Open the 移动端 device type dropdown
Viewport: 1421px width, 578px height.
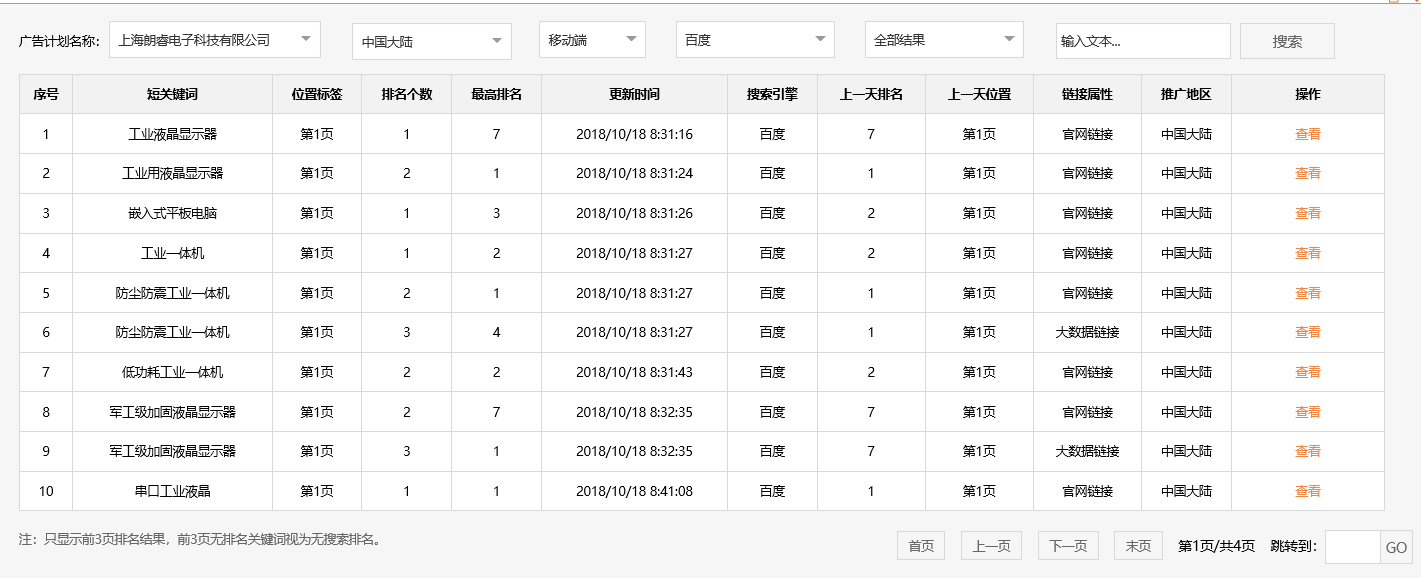[592, 41]
